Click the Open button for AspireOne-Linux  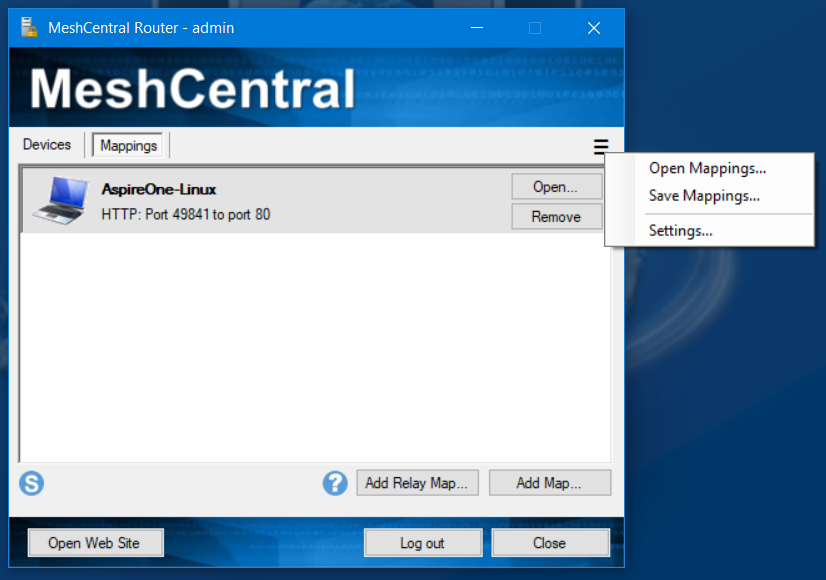(556, 186)
